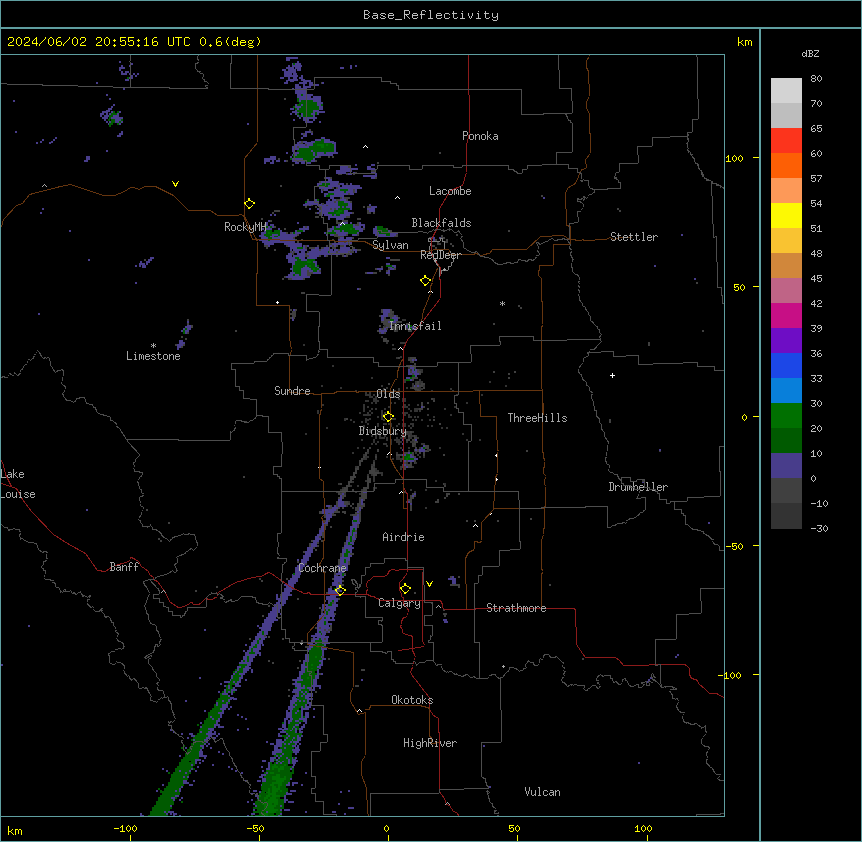The image size is (862, 842).
Task: Click the HighRiver city label
Action: pos(430,743)
